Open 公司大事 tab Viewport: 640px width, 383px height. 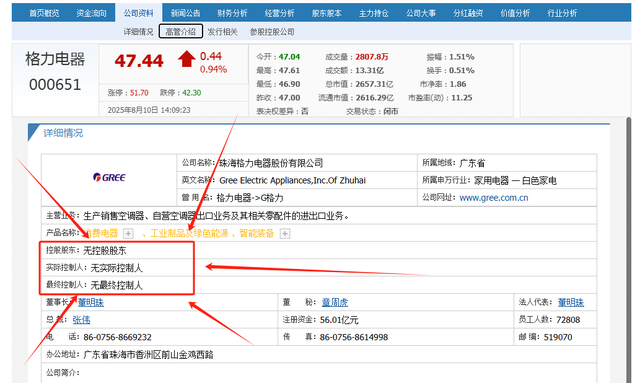click(421, 13)
